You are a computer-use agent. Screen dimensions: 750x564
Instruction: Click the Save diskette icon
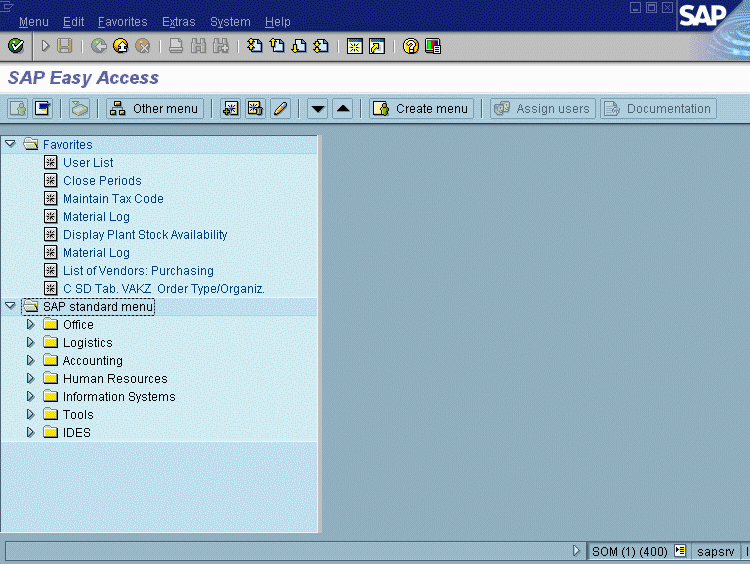(x=65, y=46)
